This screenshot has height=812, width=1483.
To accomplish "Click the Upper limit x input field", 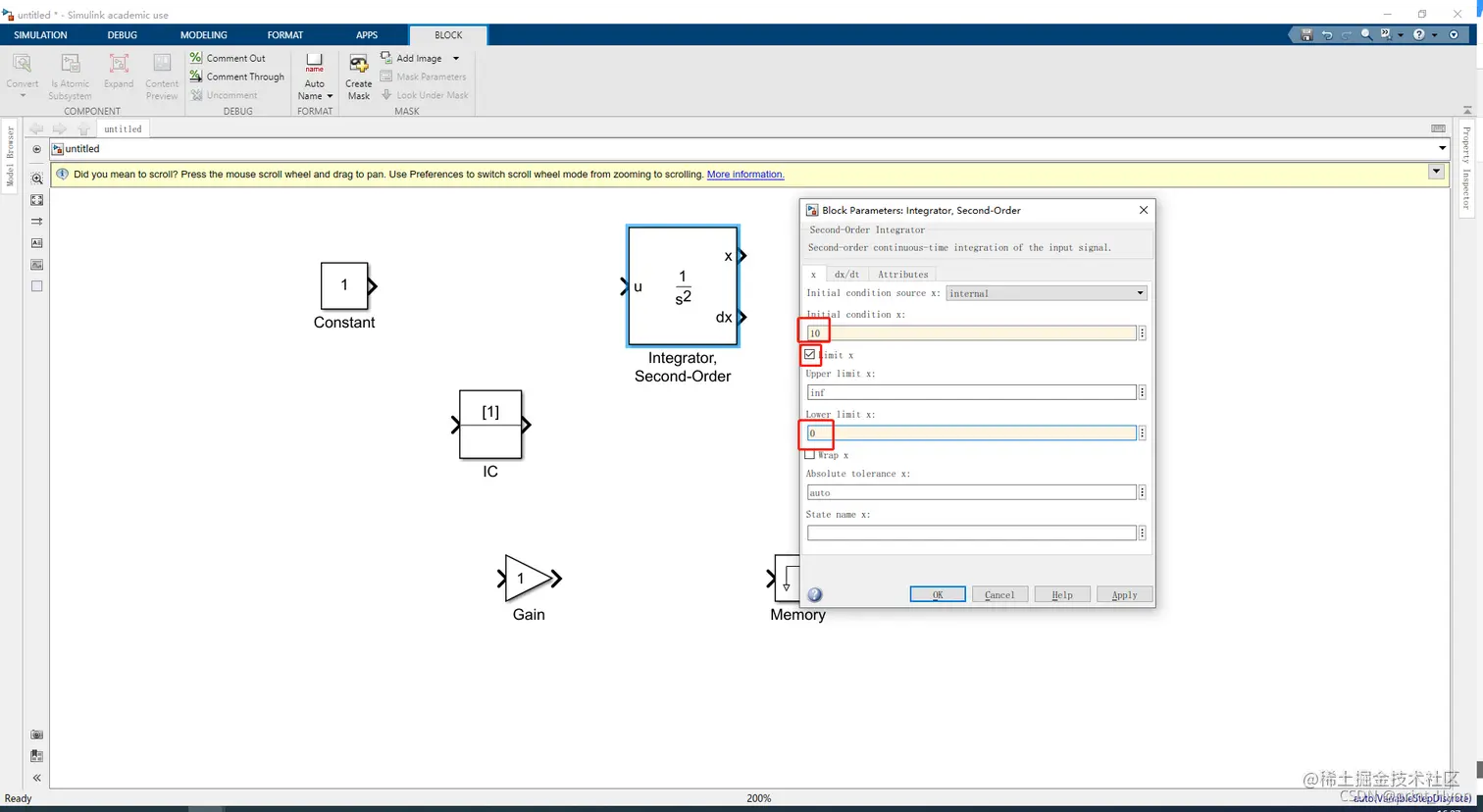I will [971, 392].
